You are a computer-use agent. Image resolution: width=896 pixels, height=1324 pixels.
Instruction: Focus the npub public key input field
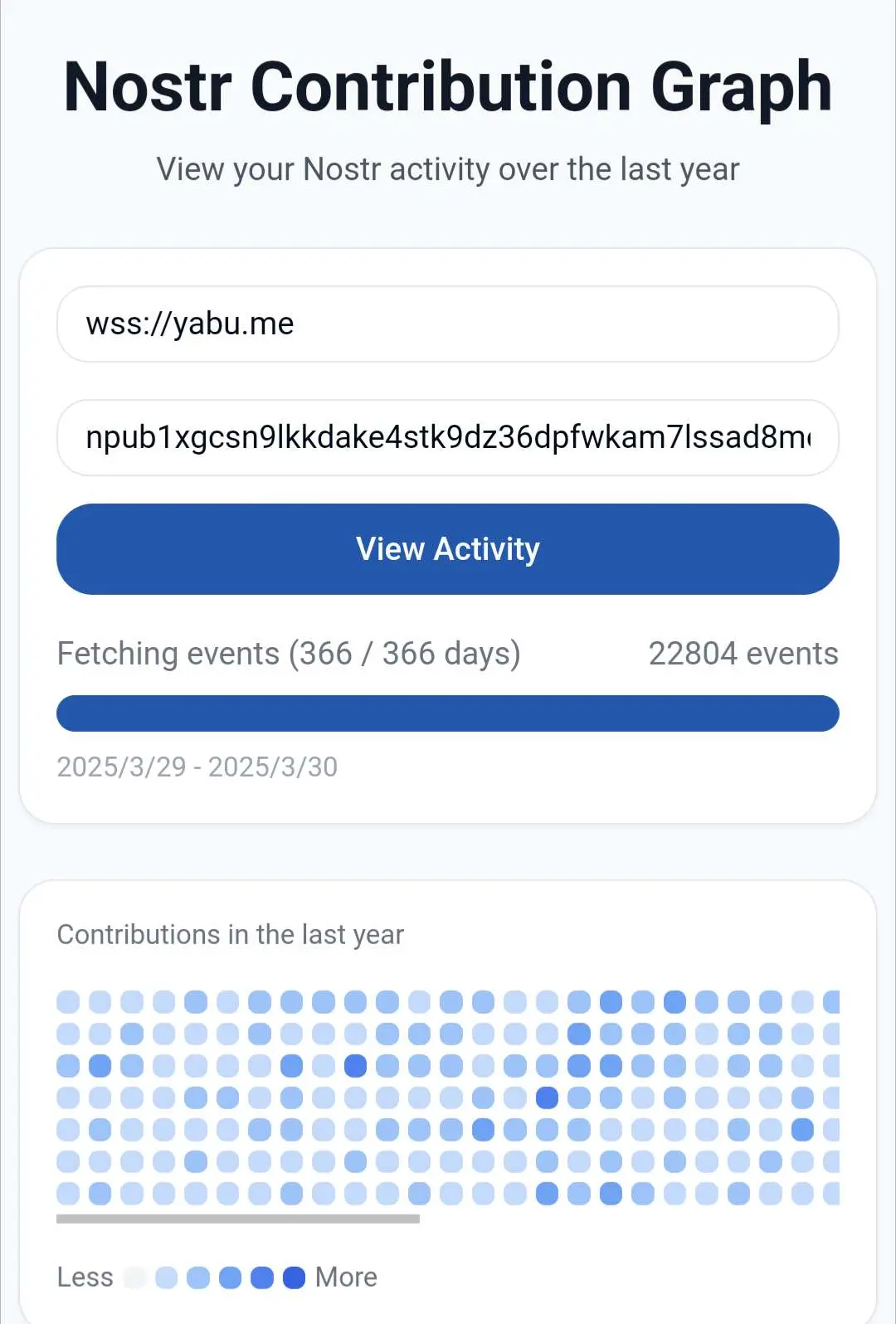coord(448,438)
